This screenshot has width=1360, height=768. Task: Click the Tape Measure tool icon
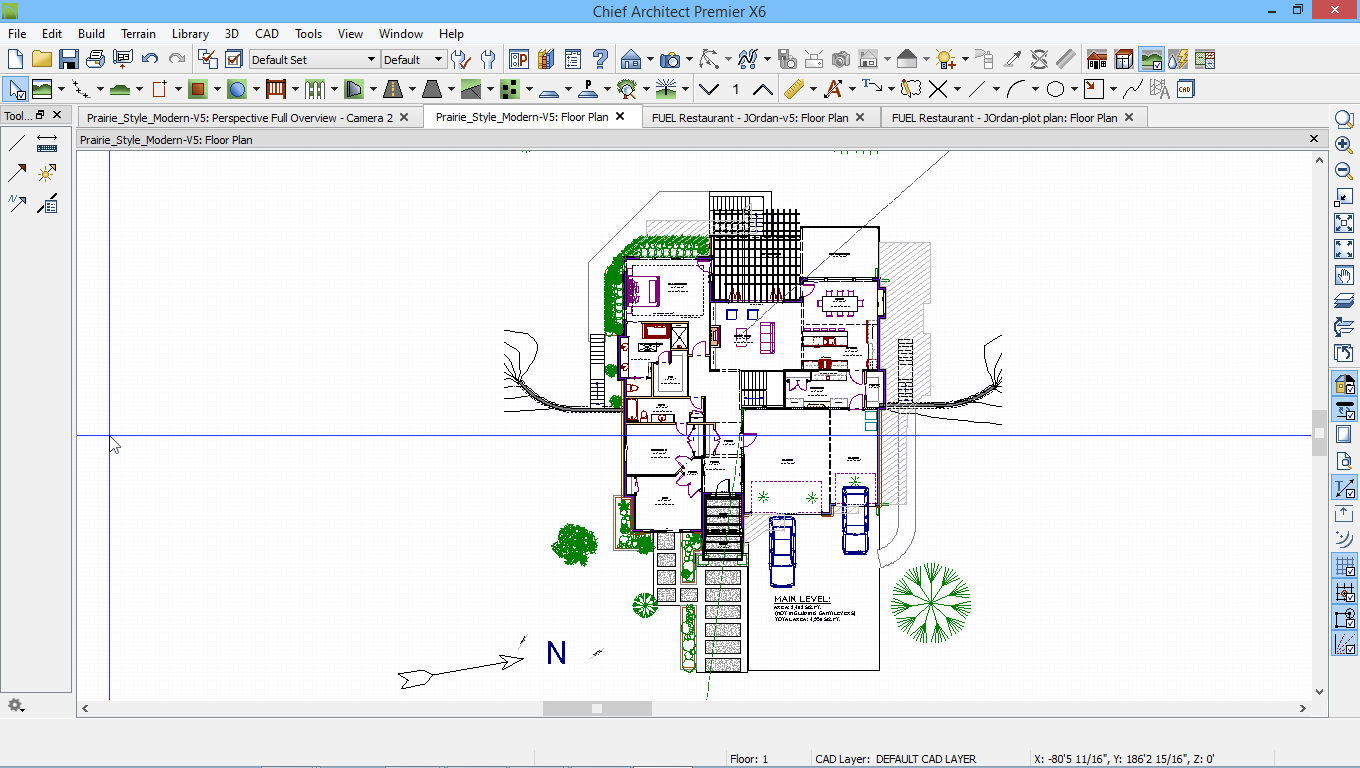[793, 89]
